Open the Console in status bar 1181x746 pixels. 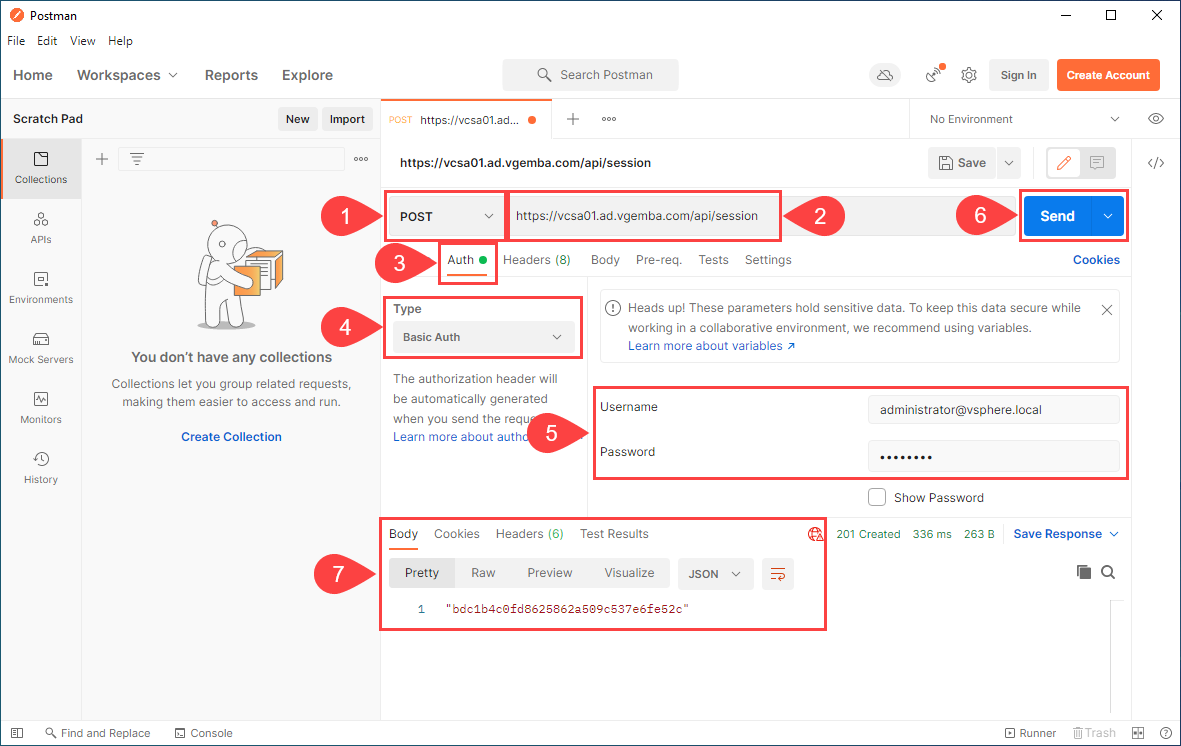click(x=203, y=733)
